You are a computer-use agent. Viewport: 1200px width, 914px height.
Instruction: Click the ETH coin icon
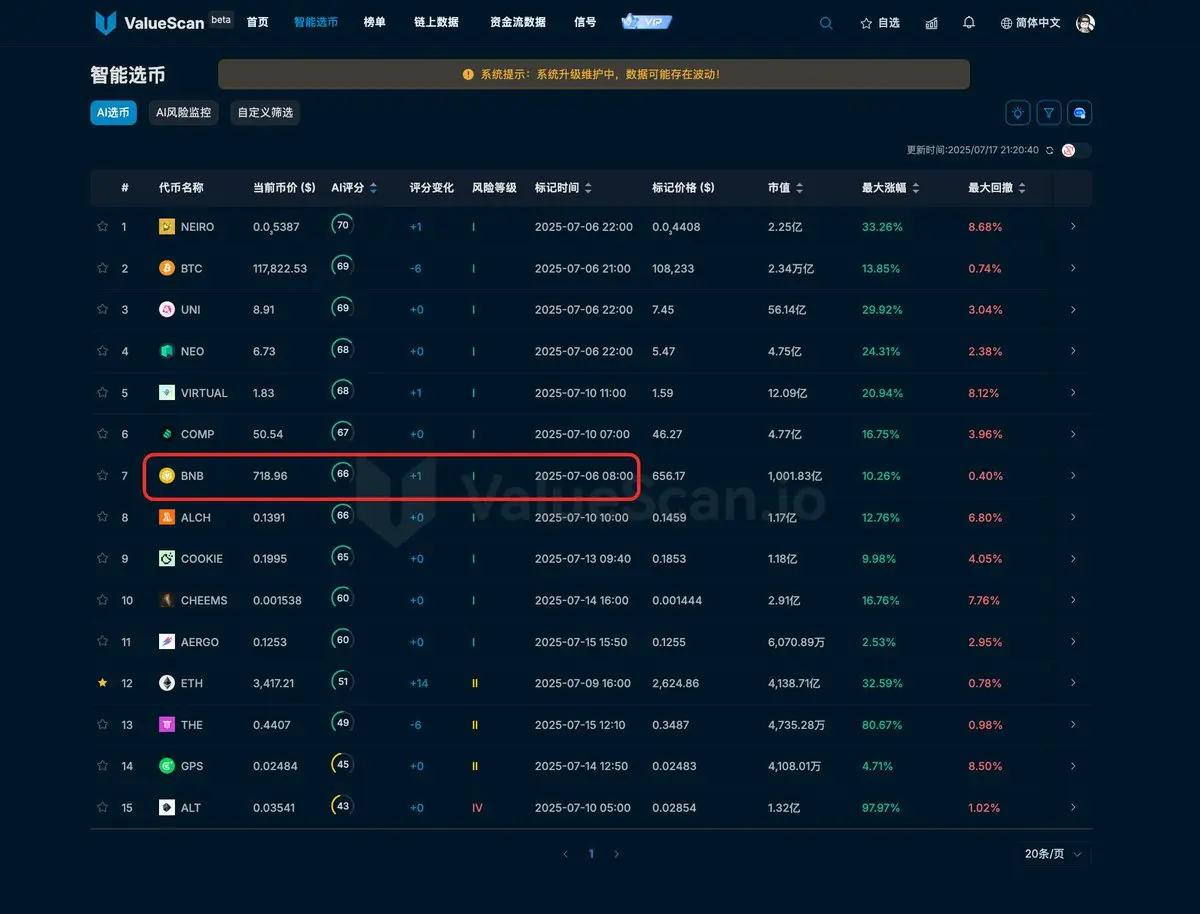coord(167,683)
